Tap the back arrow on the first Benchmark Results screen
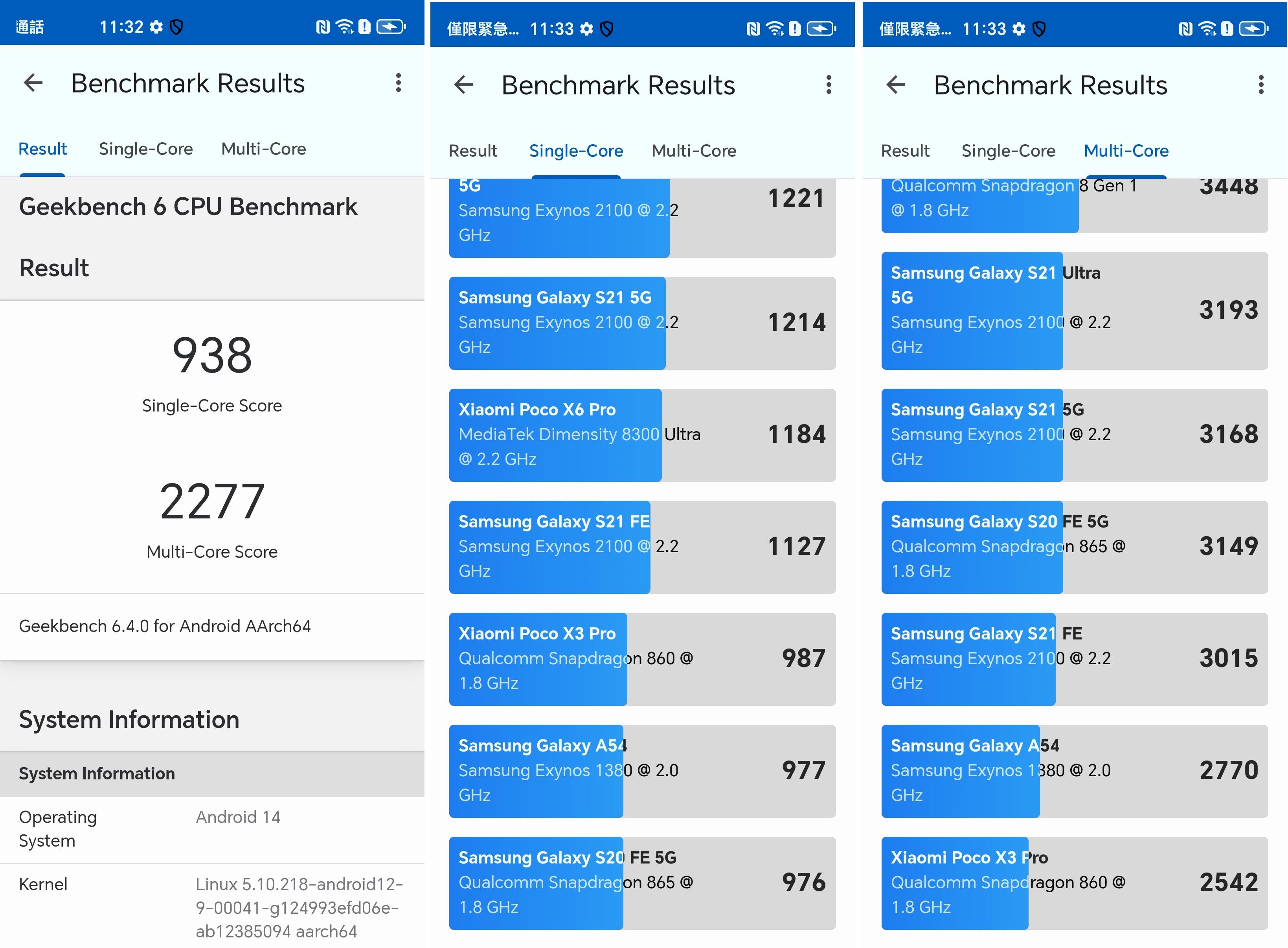The width and height of the screenshot is (1288, 948). point(33,83)
